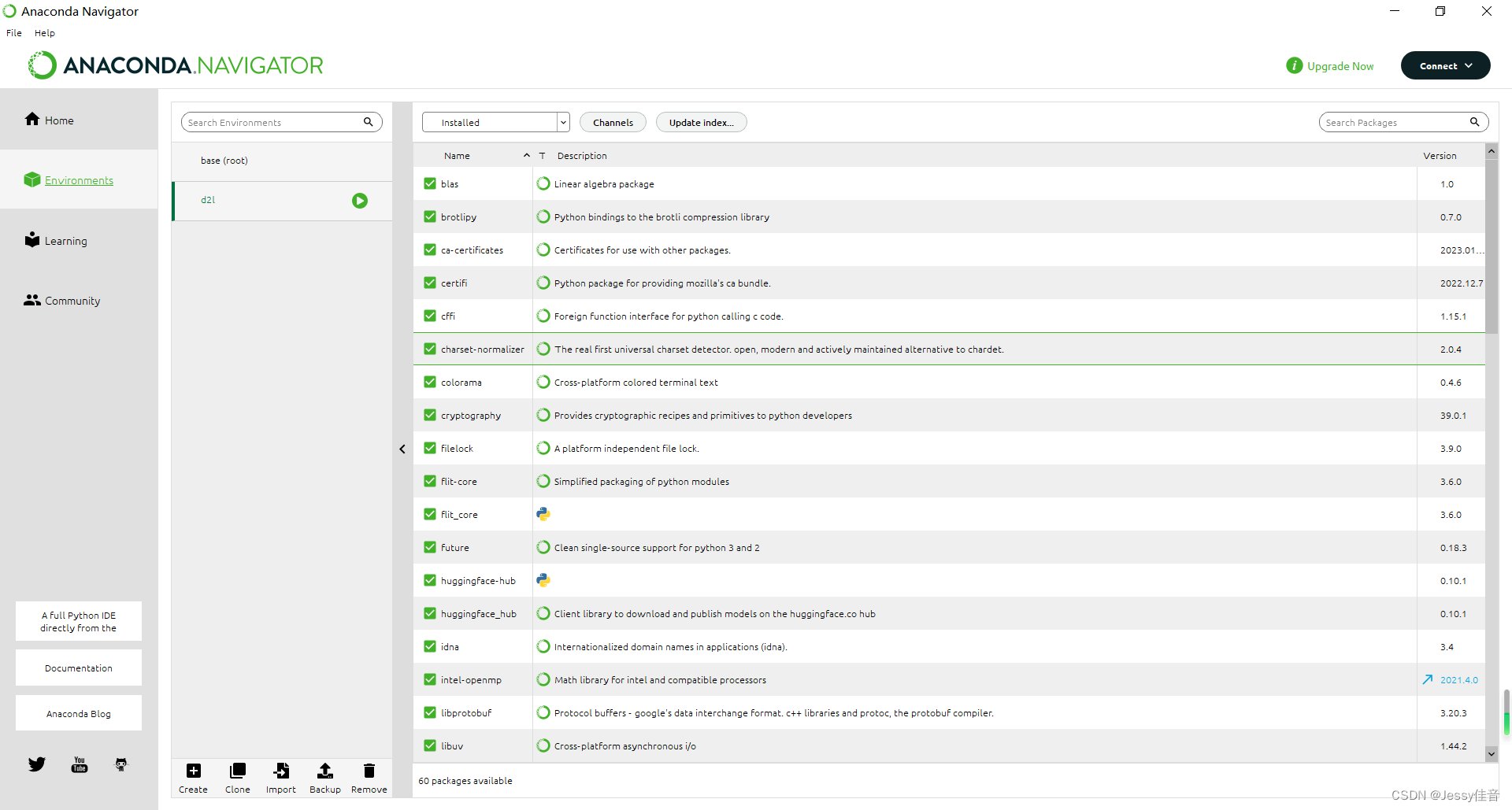The image size is (1512, 810).
Task: Click the scrollbar up arrow
Action: tap(1491, 151)
